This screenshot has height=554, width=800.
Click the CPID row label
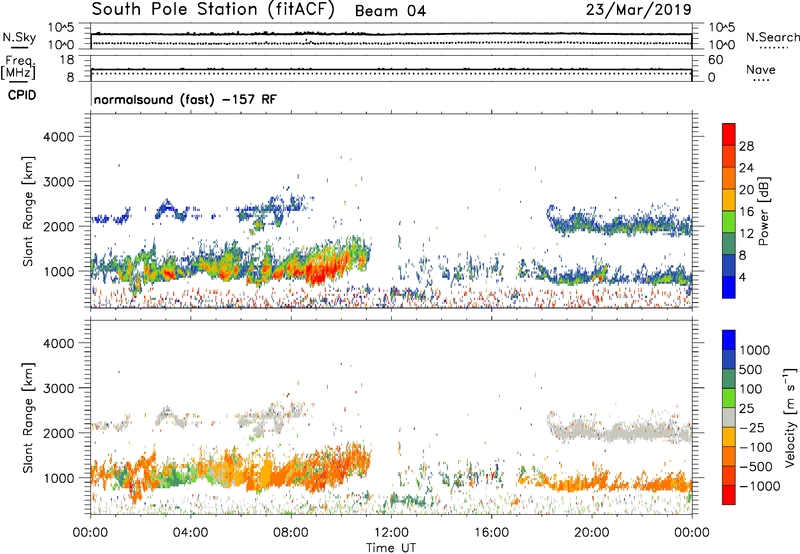coord(22,95)
